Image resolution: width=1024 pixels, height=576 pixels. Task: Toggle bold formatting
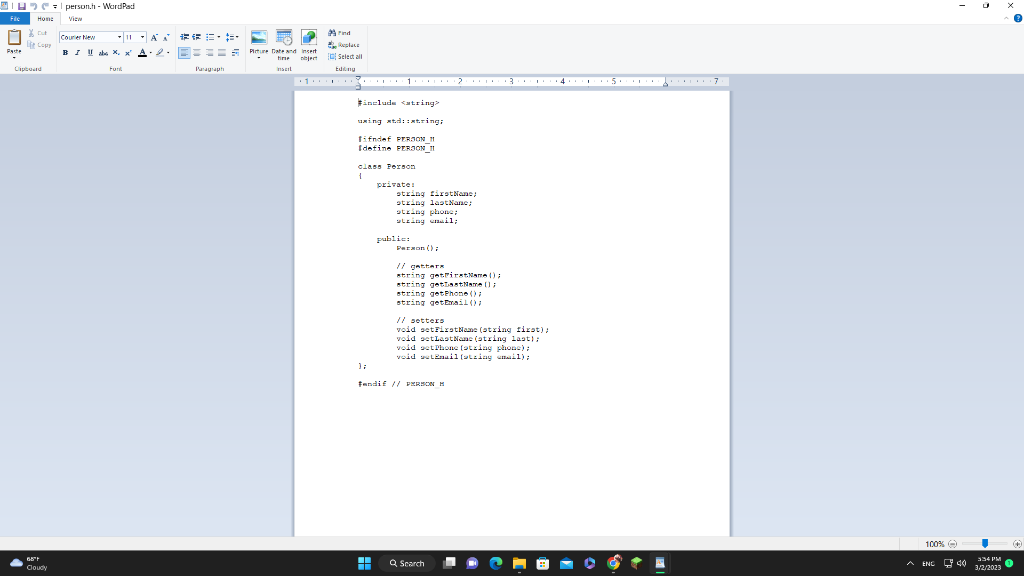(65, 53)
